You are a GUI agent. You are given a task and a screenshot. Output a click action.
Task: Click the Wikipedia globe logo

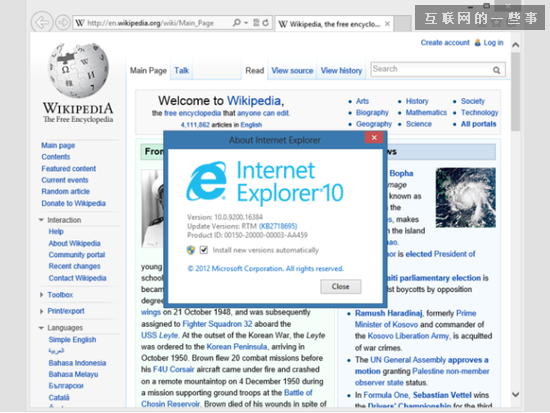(x=79, y=70)
